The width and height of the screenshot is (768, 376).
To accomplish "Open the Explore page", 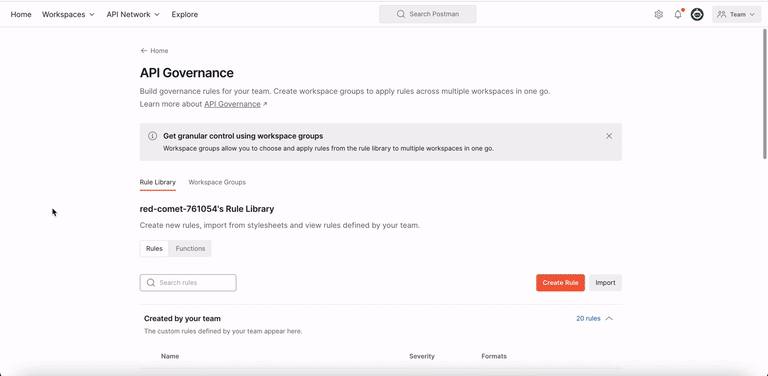I will tap(185, 15).
